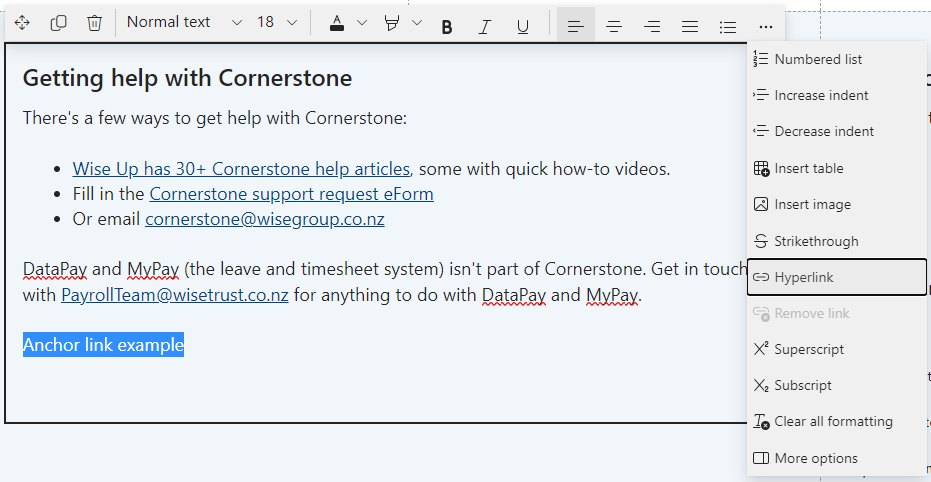
Task: Expand the highlight color dropdown arrow
Action: (417, 23)
